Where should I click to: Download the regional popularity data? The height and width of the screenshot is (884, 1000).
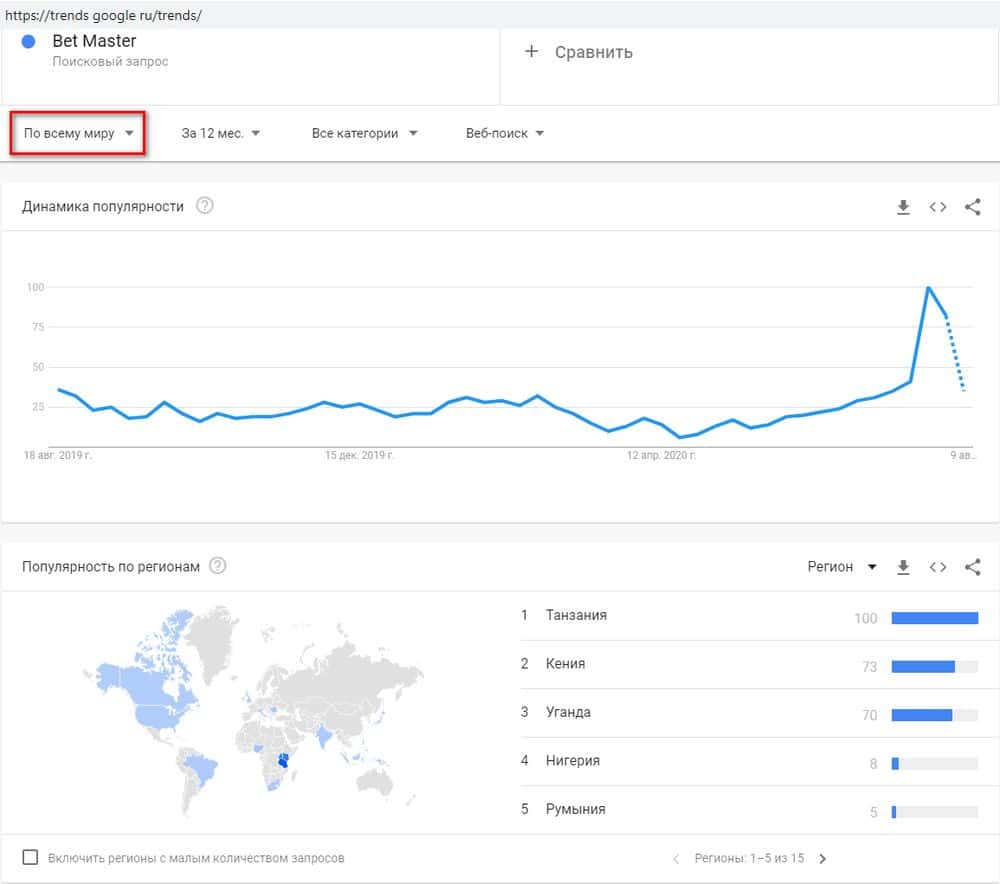903,567
